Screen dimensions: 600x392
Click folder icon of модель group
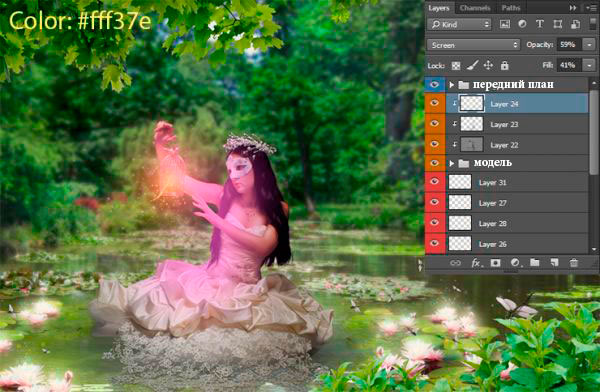(464, 163)
